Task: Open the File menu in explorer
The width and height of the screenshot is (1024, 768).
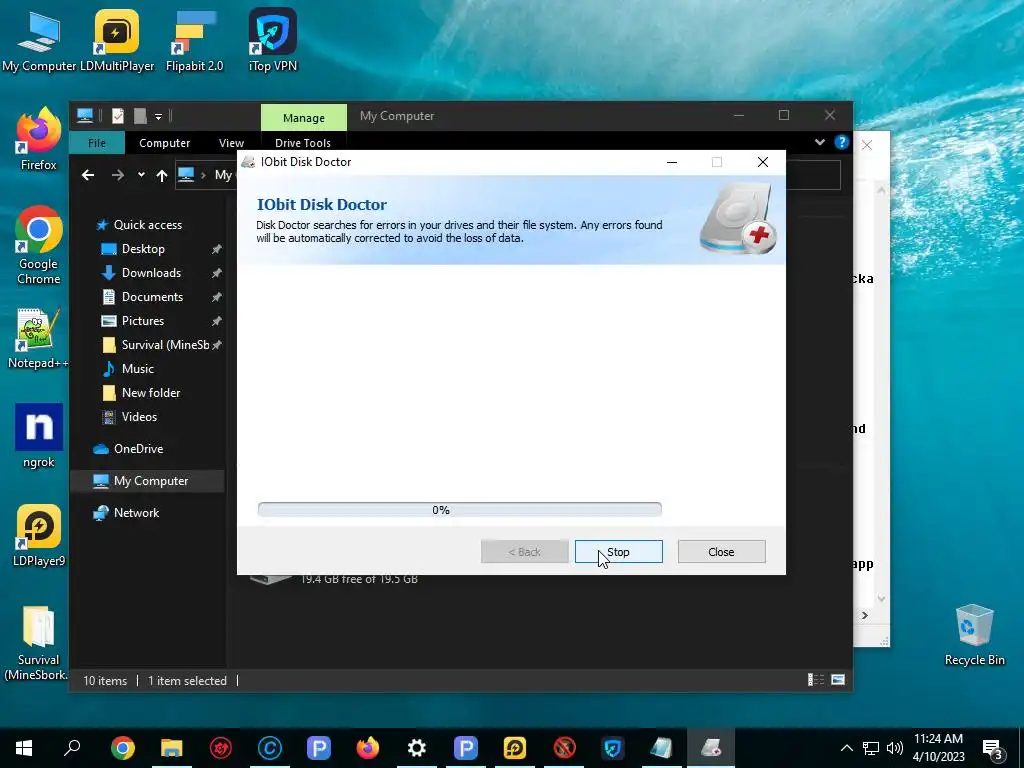Action: (97, 142)
